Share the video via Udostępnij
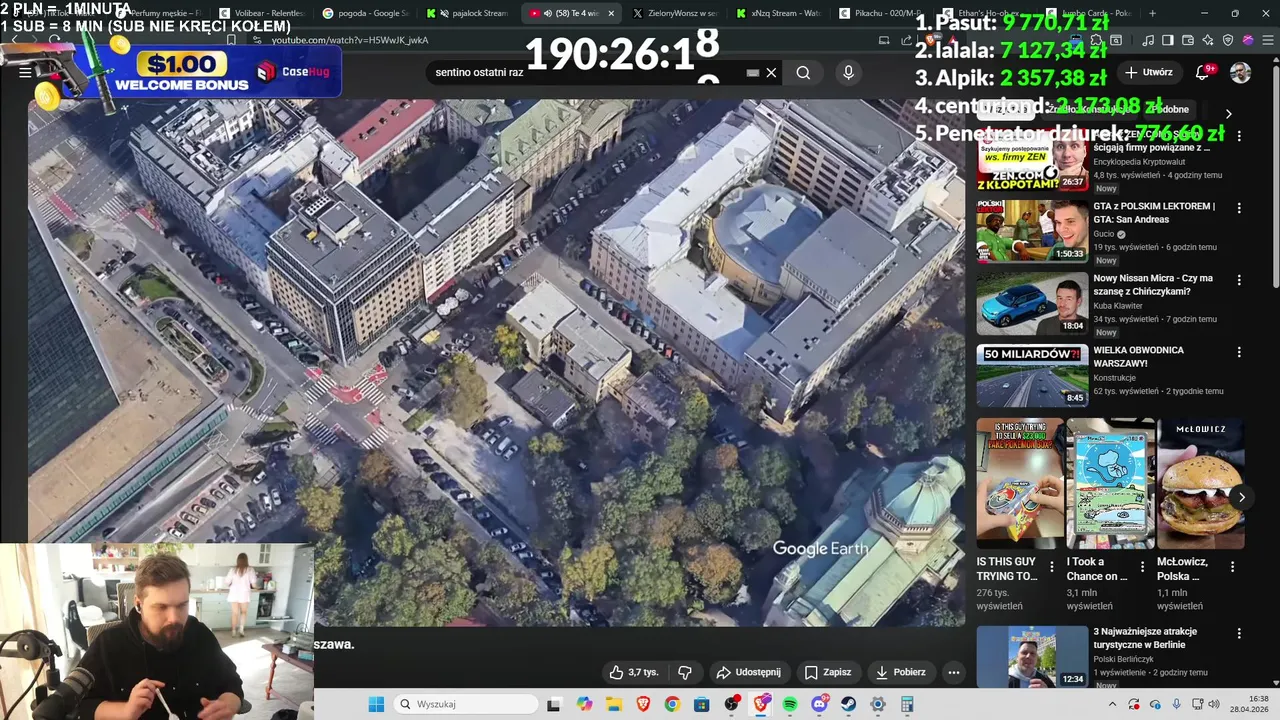This screenshot has height=720, width=1280. click(748, 672)
